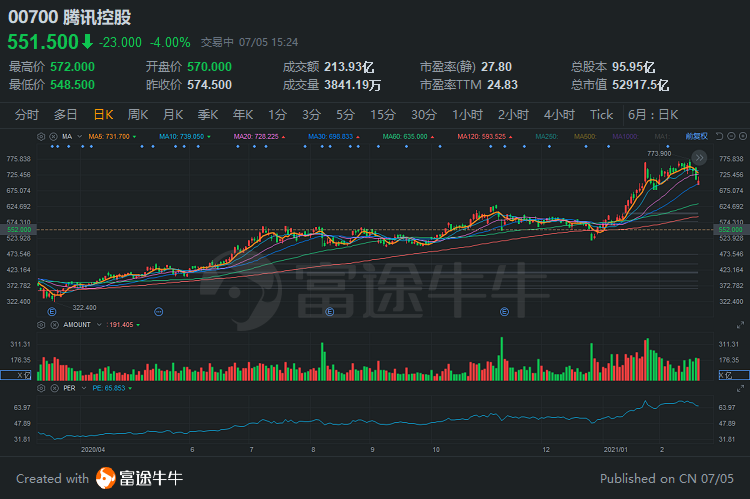Screen dimensions: 750x499
Task: Click the left X亿 unit box
Action: (x=16, y=375)
